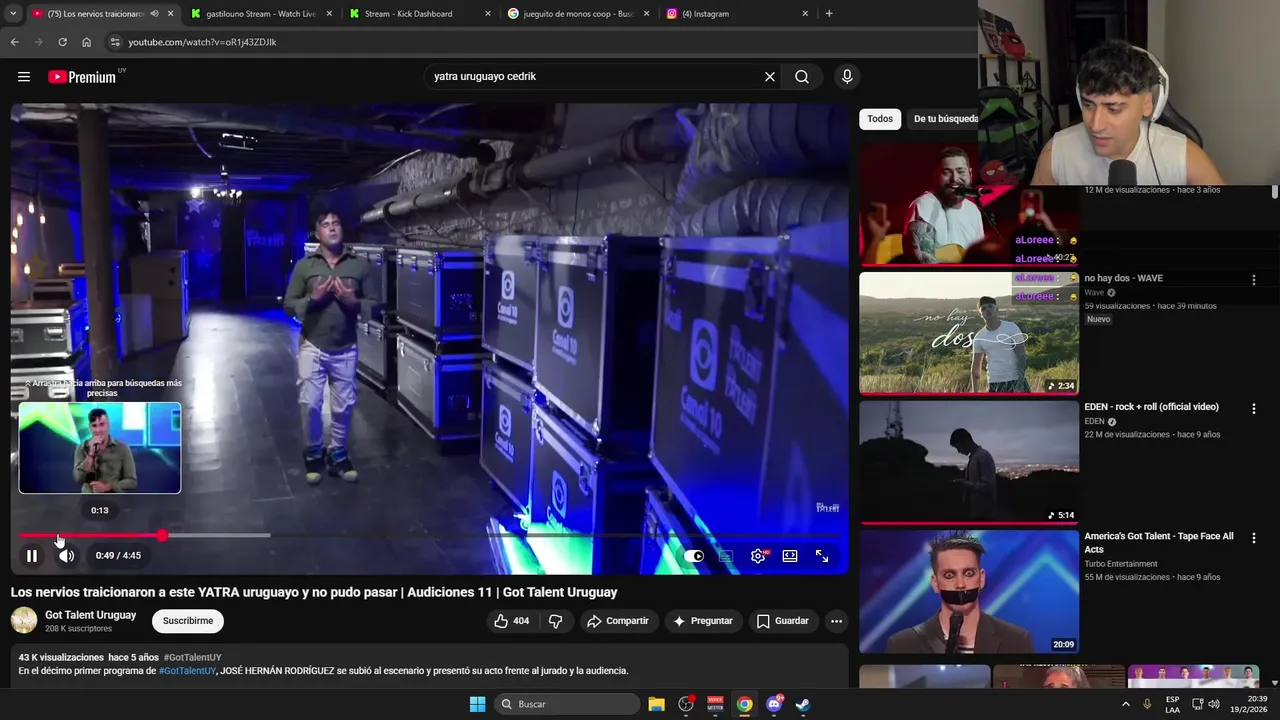Subscribe with the Suscribirme button
Screen dimensions: 1280x720
[188, 621]
